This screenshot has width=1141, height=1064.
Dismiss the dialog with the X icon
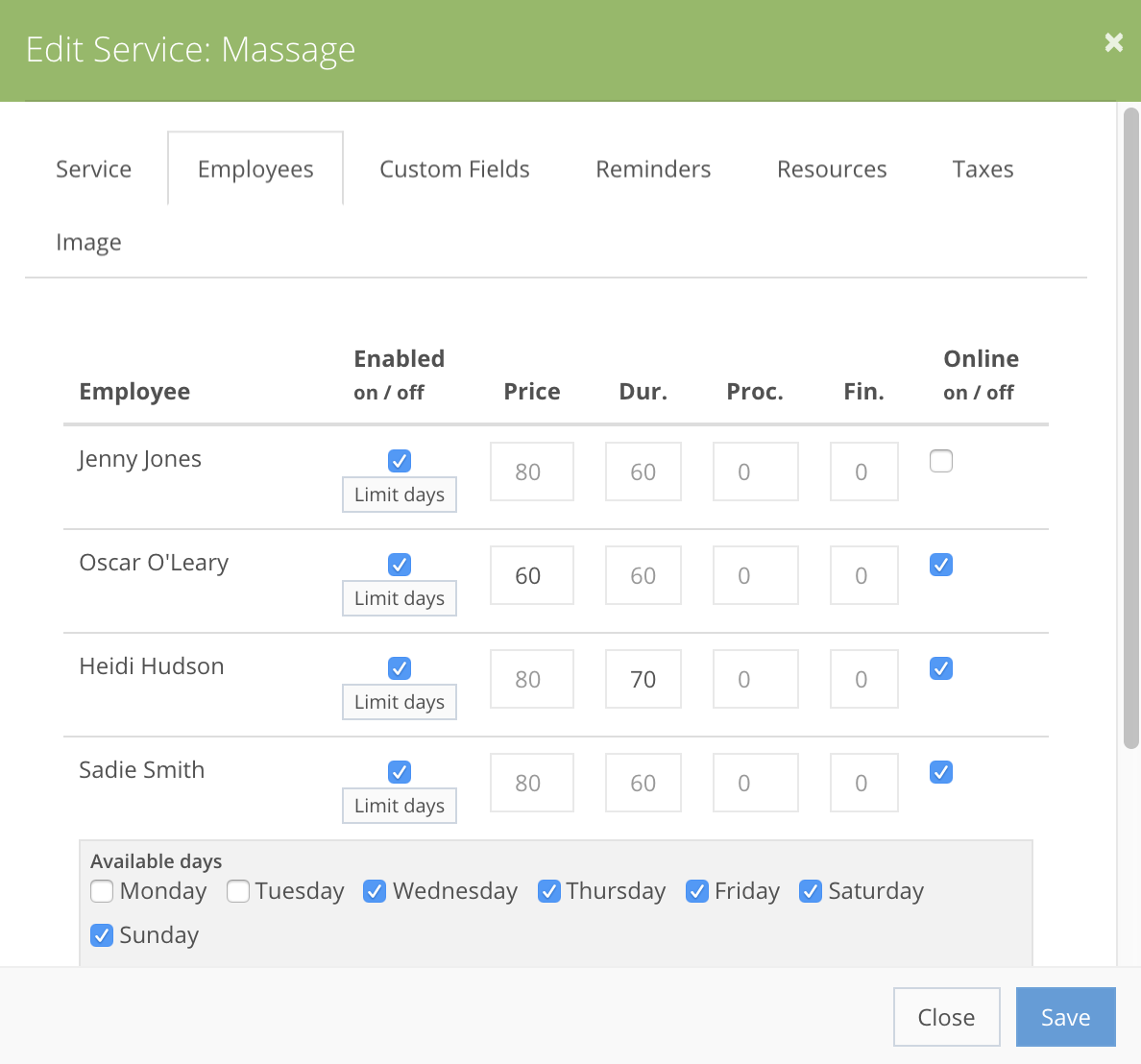(1113, 42)
